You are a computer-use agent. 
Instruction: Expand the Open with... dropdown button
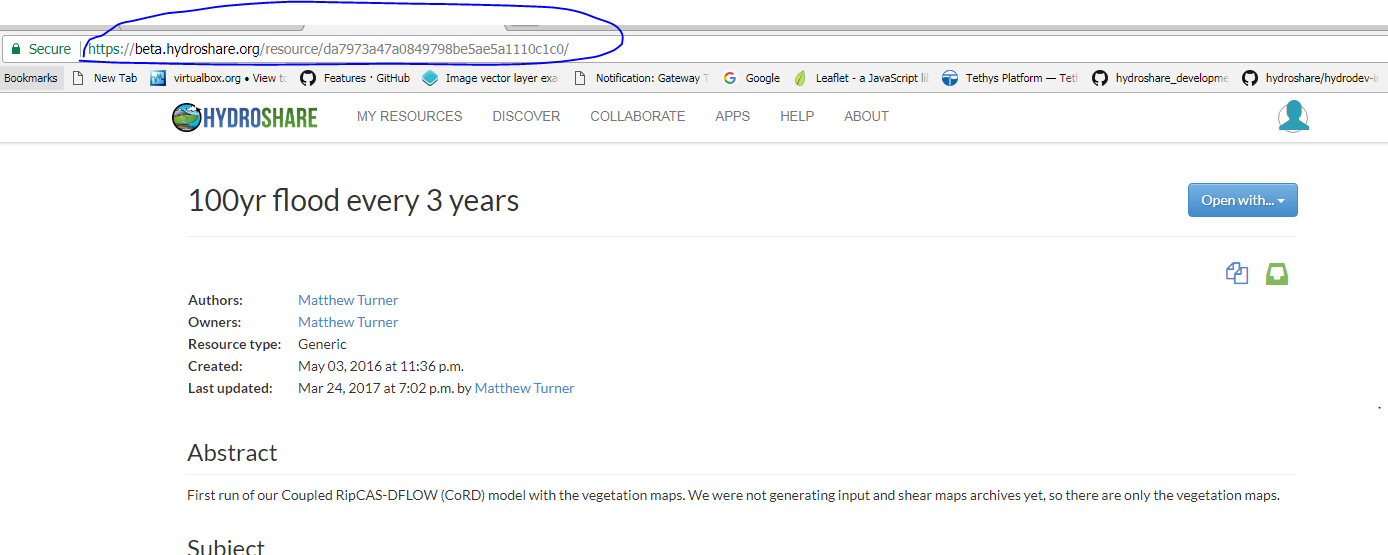click(x=1242, y=200)
